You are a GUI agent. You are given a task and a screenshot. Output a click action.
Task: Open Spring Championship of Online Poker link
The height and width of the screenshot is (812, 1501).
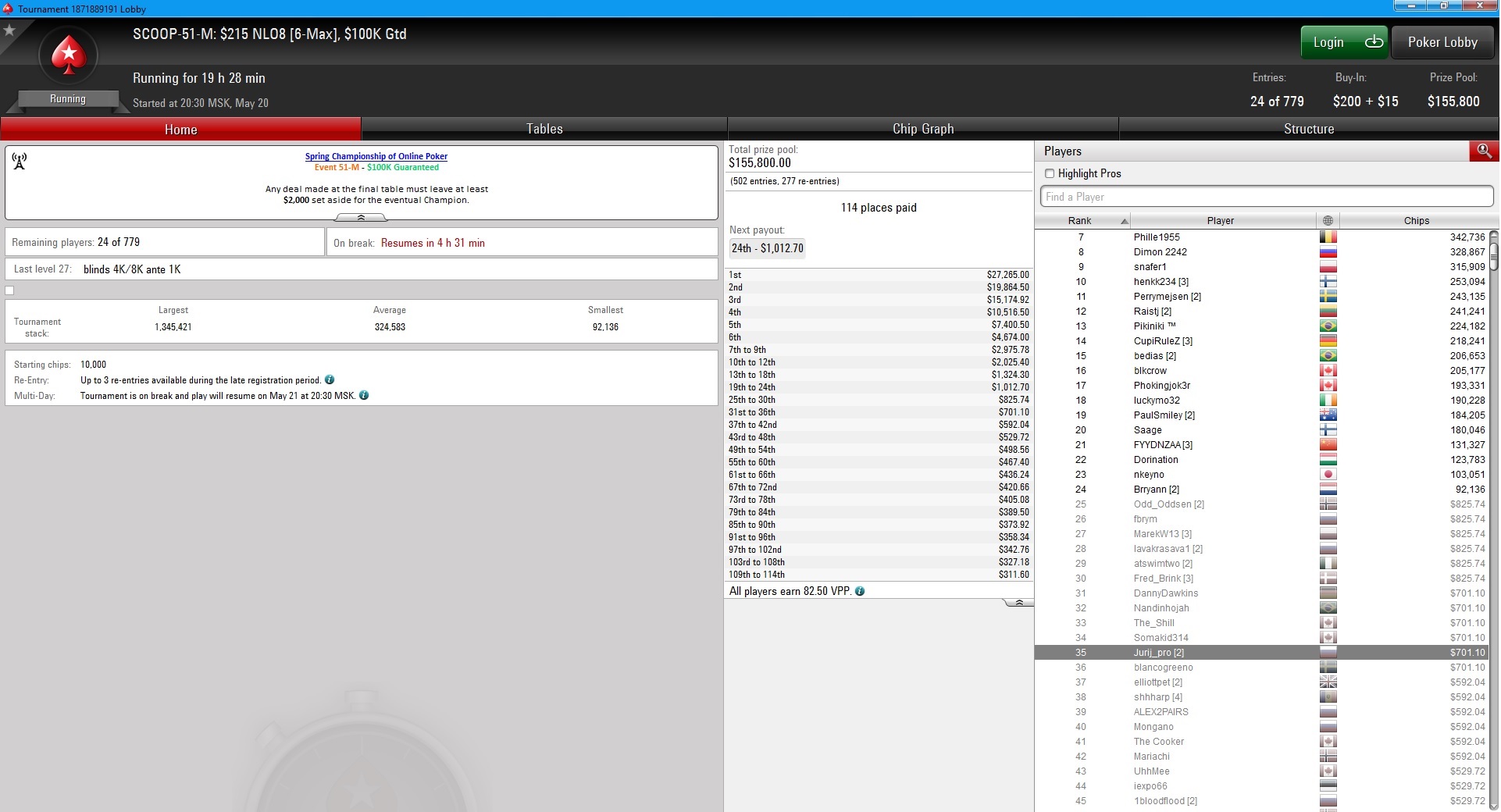pos(376,156)
